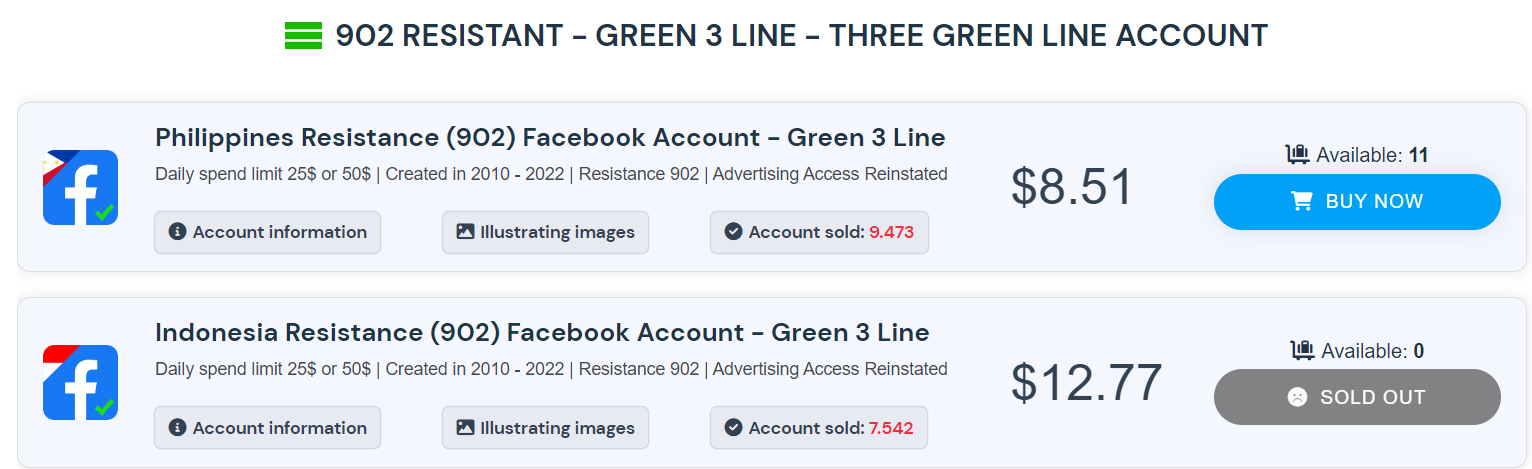View Illustrating images for the Indonesia account
The width and height of the screenshot is (1532, 469).
click(545, 428)
